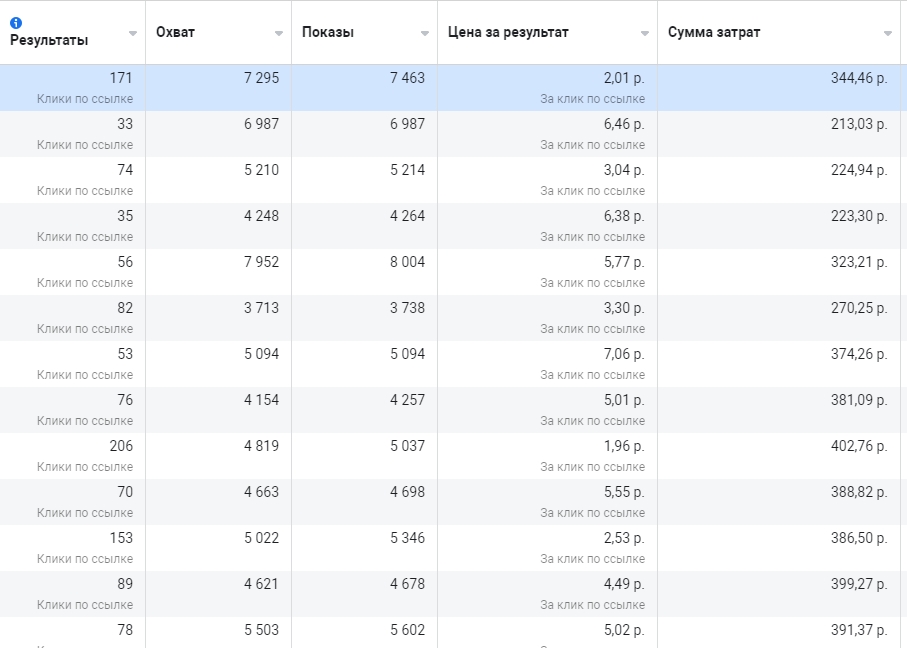The width and height of the screenshot is (907, 648).
Task: Select the reach value 7 295
Action: coord(261,78)
